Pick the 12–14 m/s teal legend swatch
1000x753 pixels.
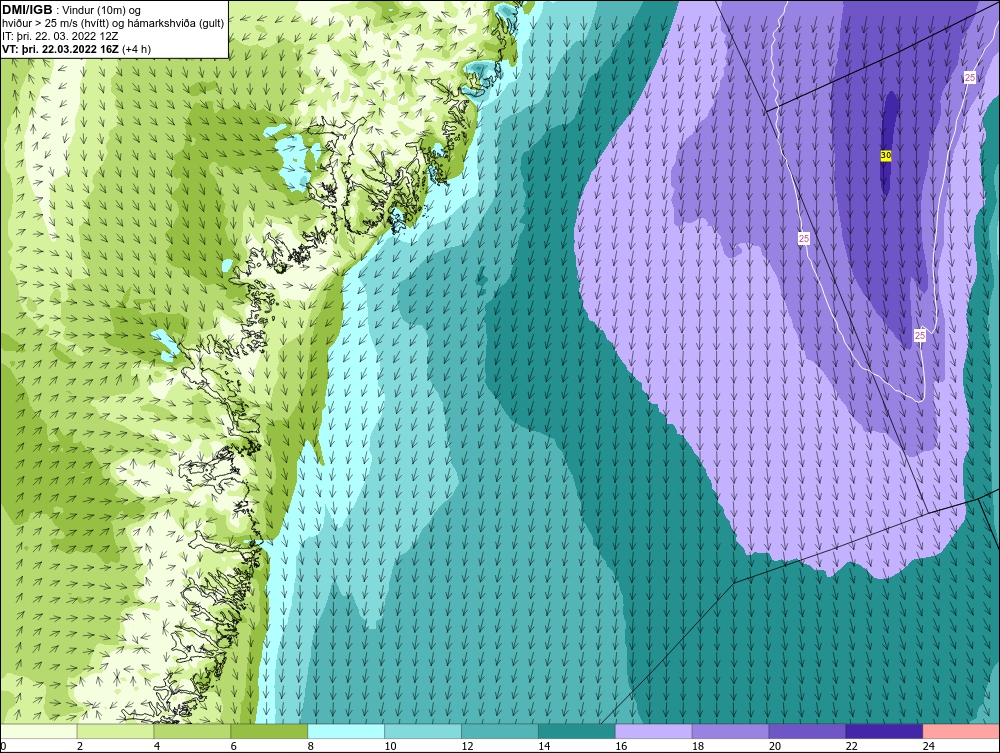(x=499, y=731)
